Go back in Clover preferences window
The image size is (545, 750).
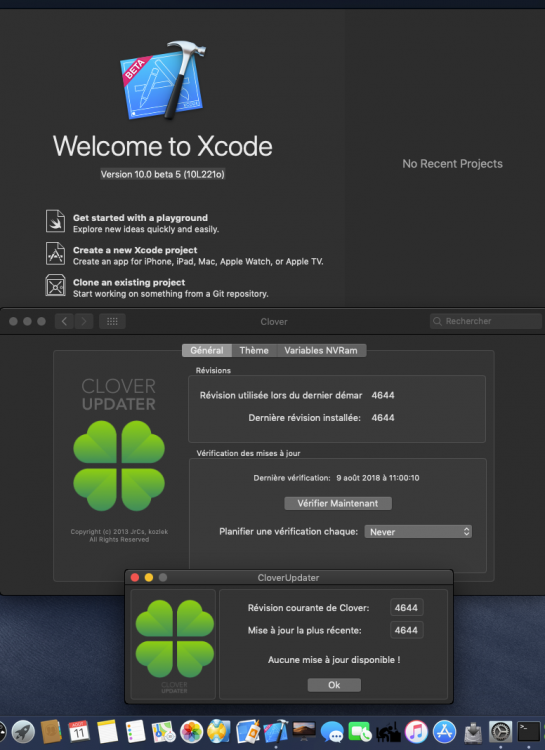[x=64, y=321]
